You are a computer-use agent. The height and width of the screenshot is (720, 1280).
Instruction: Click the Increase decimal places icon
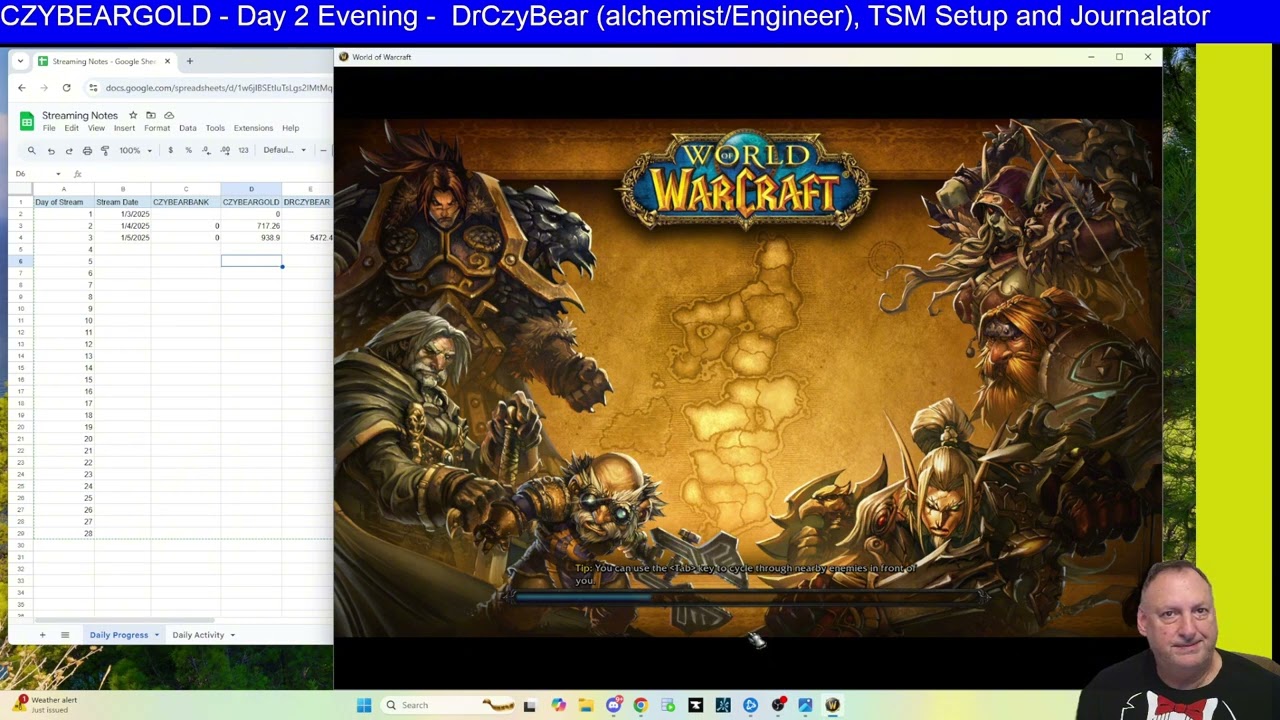225,150
